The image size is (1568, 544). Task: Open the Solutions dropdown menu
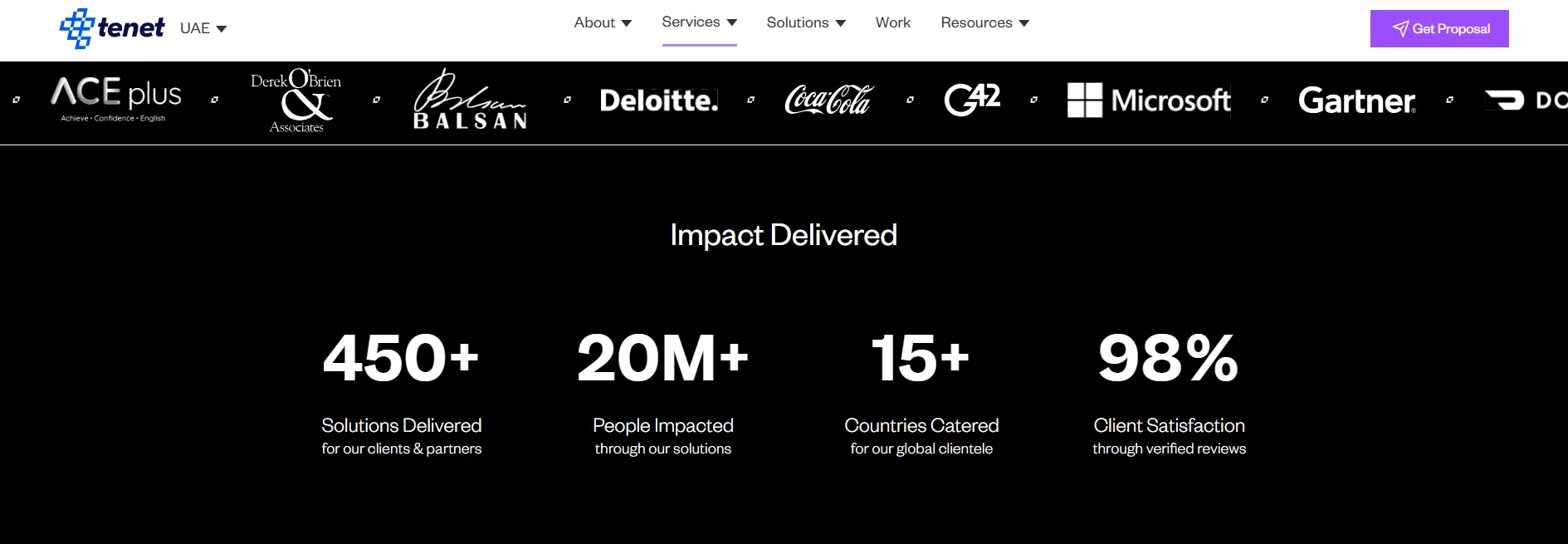click(x=806, y=23)
